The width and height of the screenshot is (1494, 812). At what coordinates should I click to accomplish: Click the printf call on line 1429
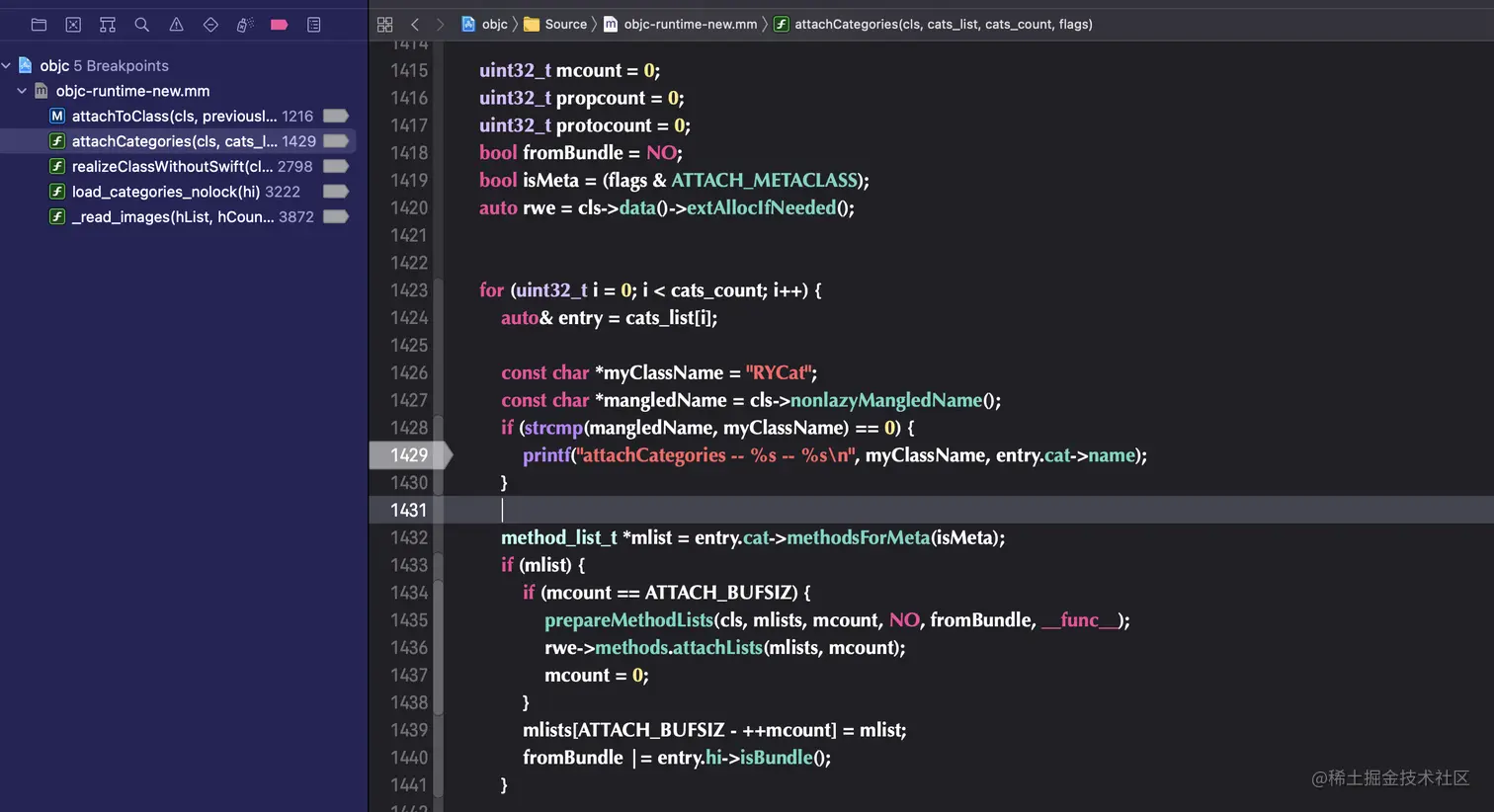pos(546,455)
